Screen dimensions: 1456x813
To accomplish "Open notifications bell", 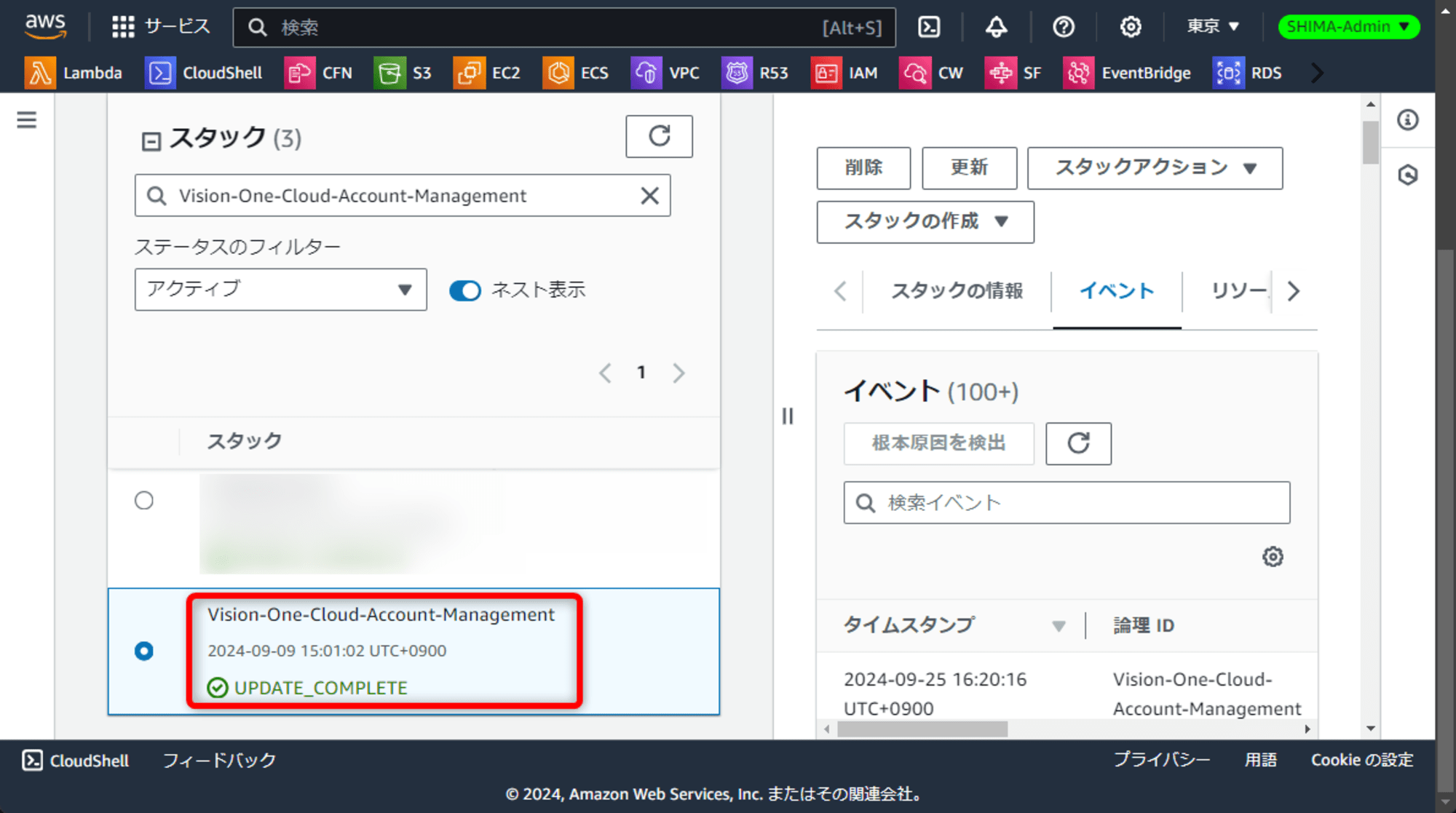I will point(997,27).
